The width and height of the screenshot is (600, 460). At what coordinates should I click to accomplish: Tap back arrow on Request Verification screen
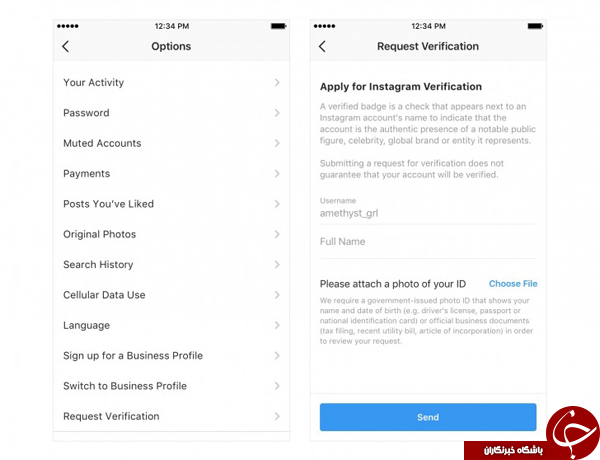point(322,47)
